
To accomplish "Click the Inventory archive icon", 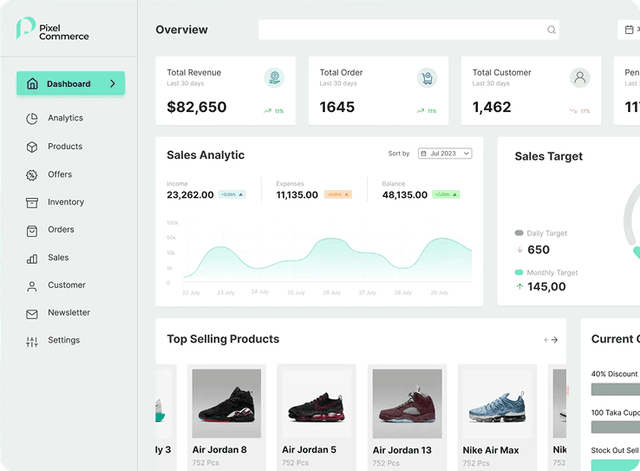I will [32, 202].
